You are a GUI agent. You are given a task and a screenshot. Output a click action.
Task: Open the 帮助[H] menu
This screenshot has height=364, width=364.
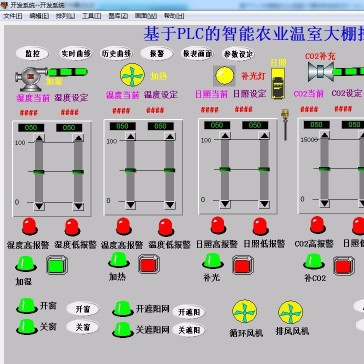174,16
